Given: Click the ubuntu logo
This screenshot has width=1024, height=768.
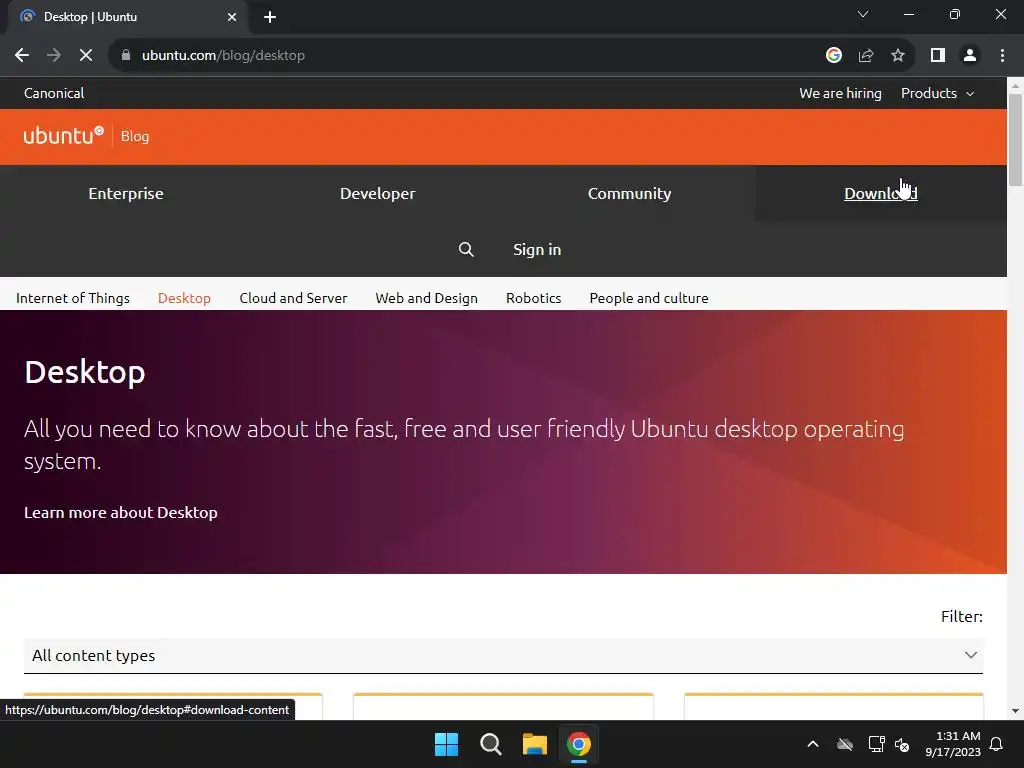Looking at the screenshot, I should (x=64, y=136).
